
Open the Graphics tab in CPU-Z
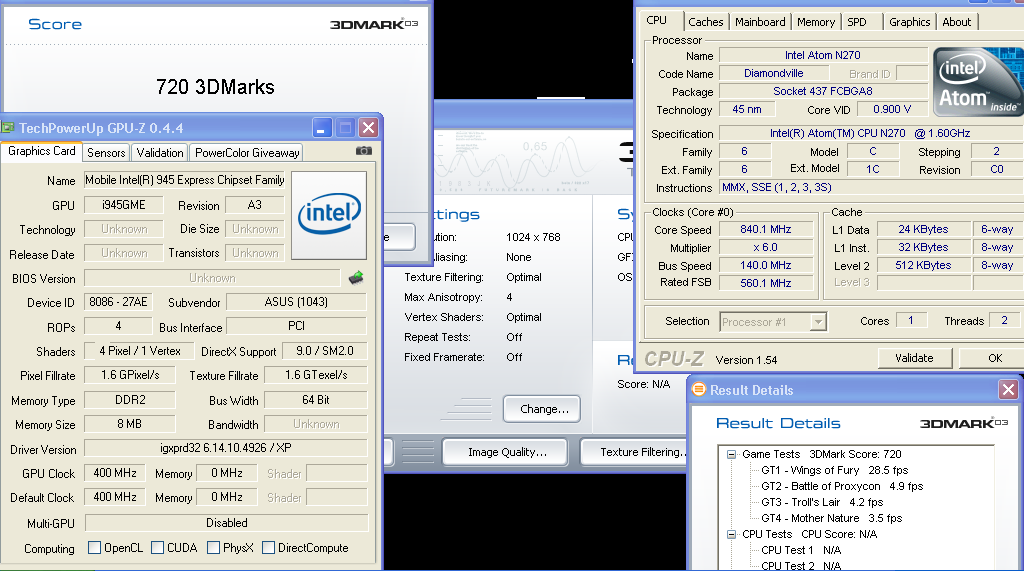[910, 22]
